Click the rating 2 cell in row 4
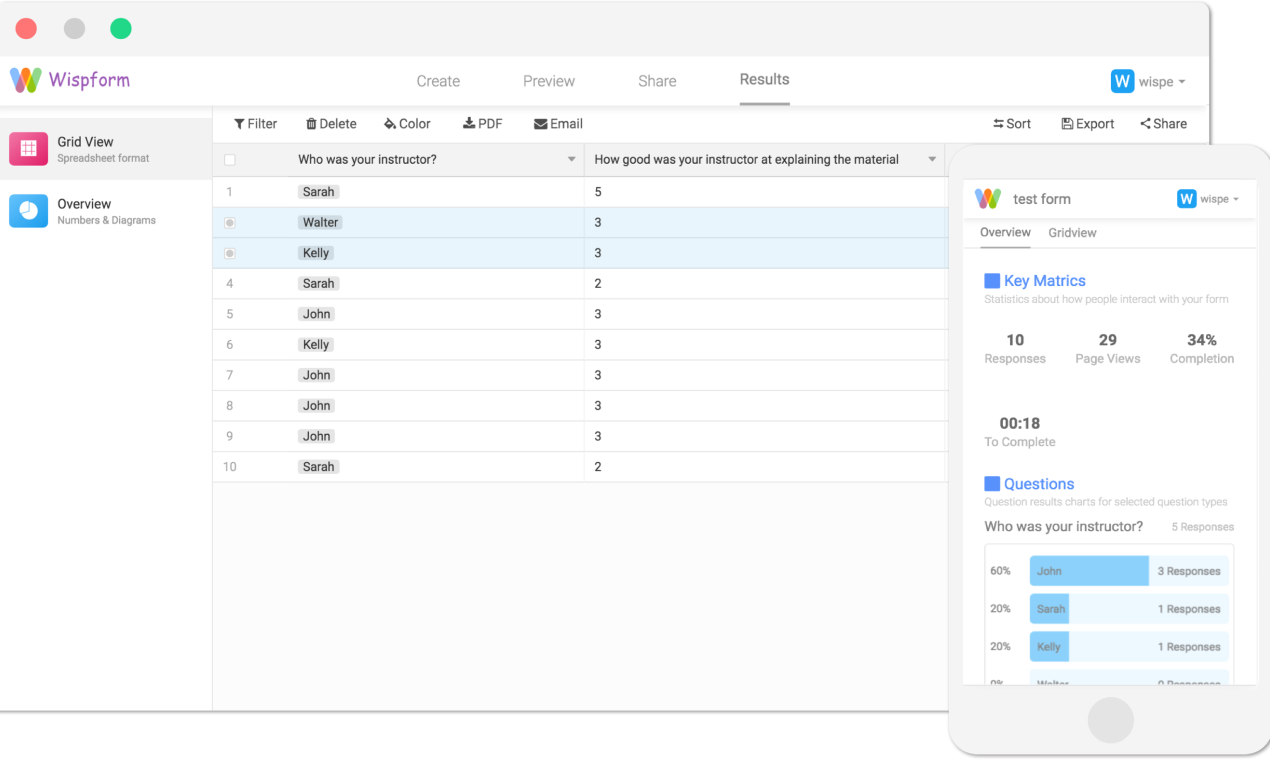The height and width of the screenshot is (760, 1270). (x=765, y=284)
